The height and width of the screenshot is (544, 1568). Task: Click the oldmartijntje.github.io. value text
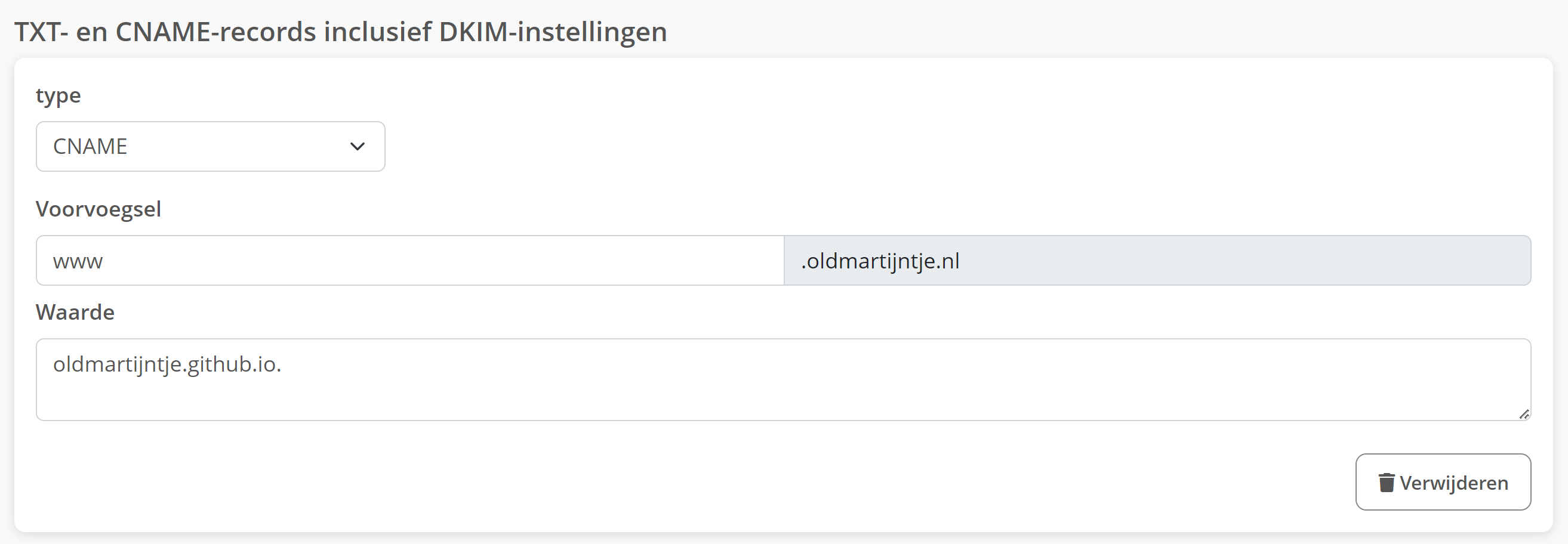167,364
